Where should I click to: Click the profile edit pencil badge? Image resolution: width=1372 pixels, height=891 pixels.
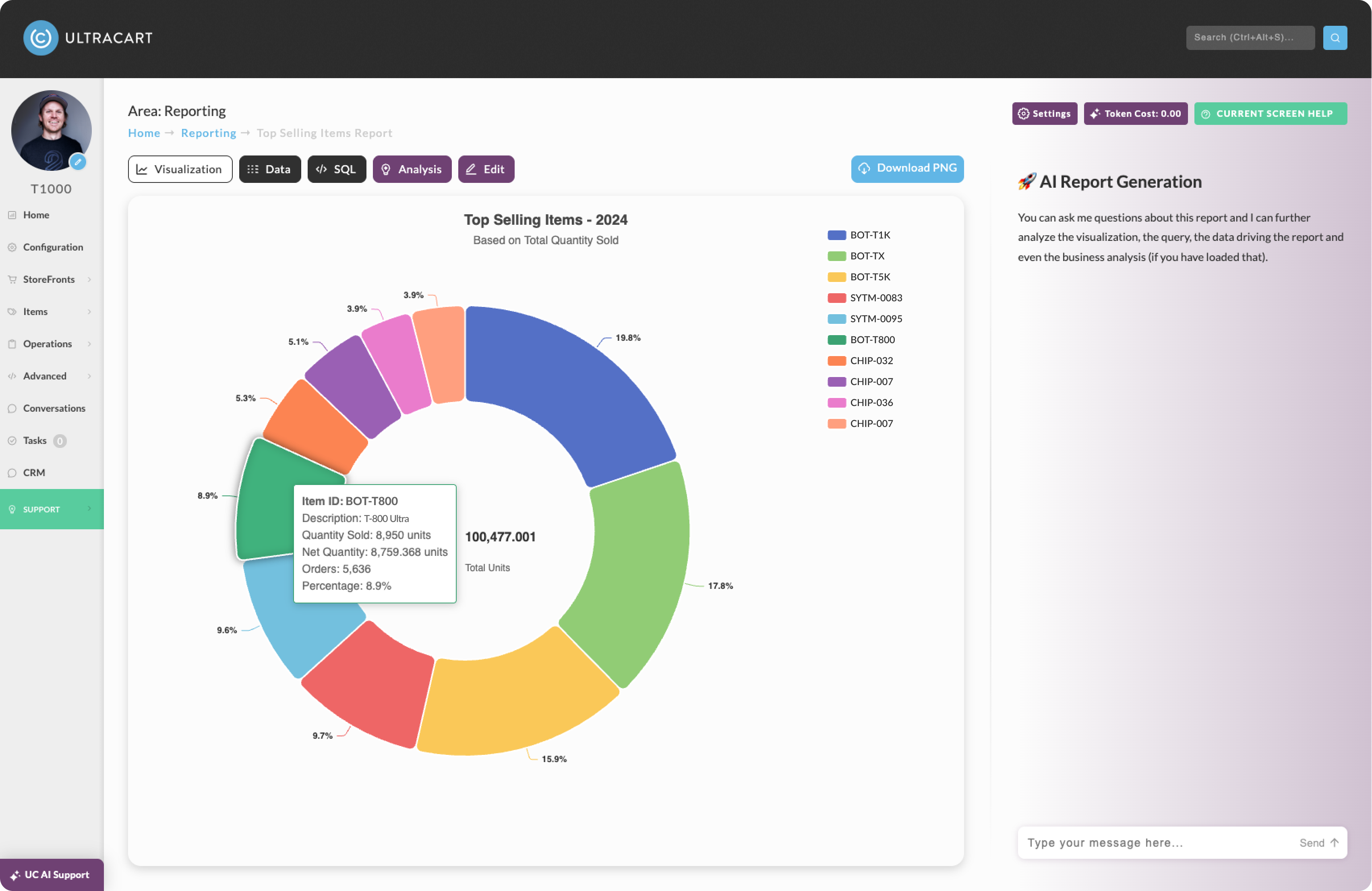point(78,162)
